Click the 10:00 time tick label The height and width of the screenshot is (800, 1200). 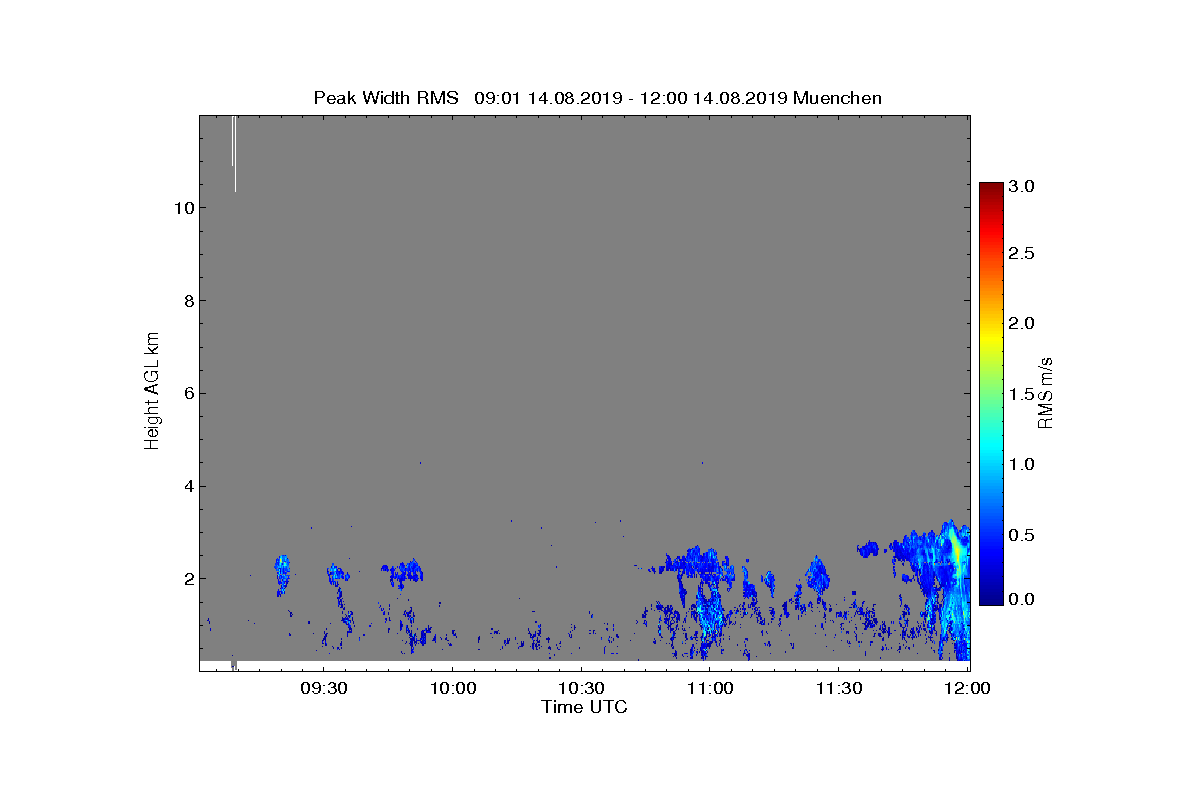click(455, 688)
